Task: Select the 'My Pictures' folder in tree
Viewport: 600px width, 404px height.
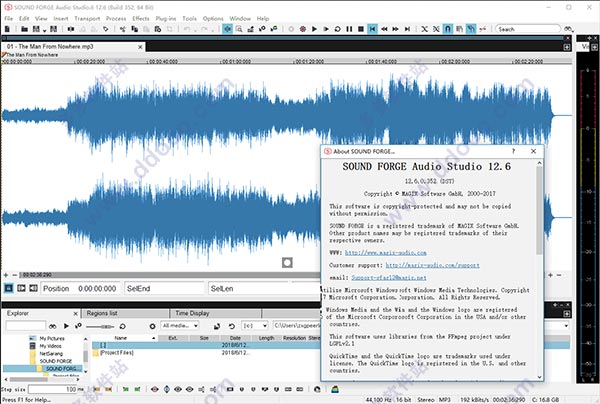Action: click(52, 338)
